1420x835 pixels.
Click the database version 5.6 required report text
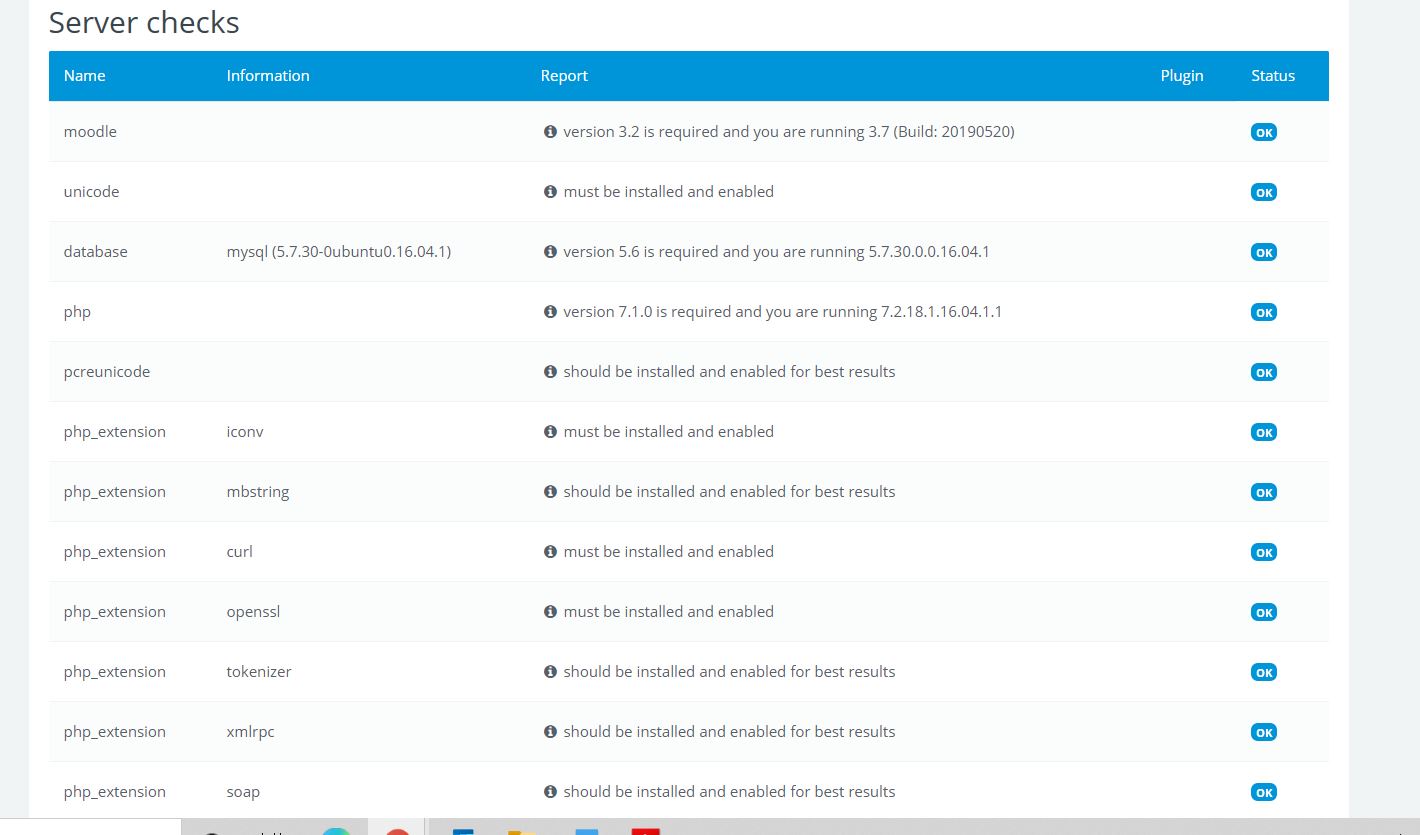tap(776, 251)
